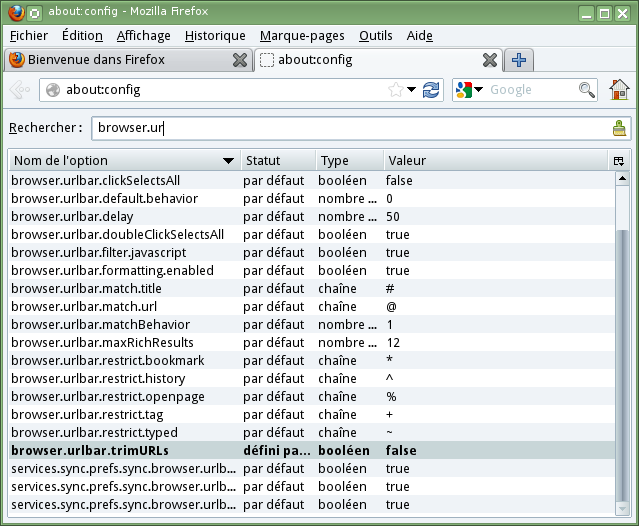Screen dimensions: 639x526
Task: Click the back navigation arrow
Action: [19, 90]
